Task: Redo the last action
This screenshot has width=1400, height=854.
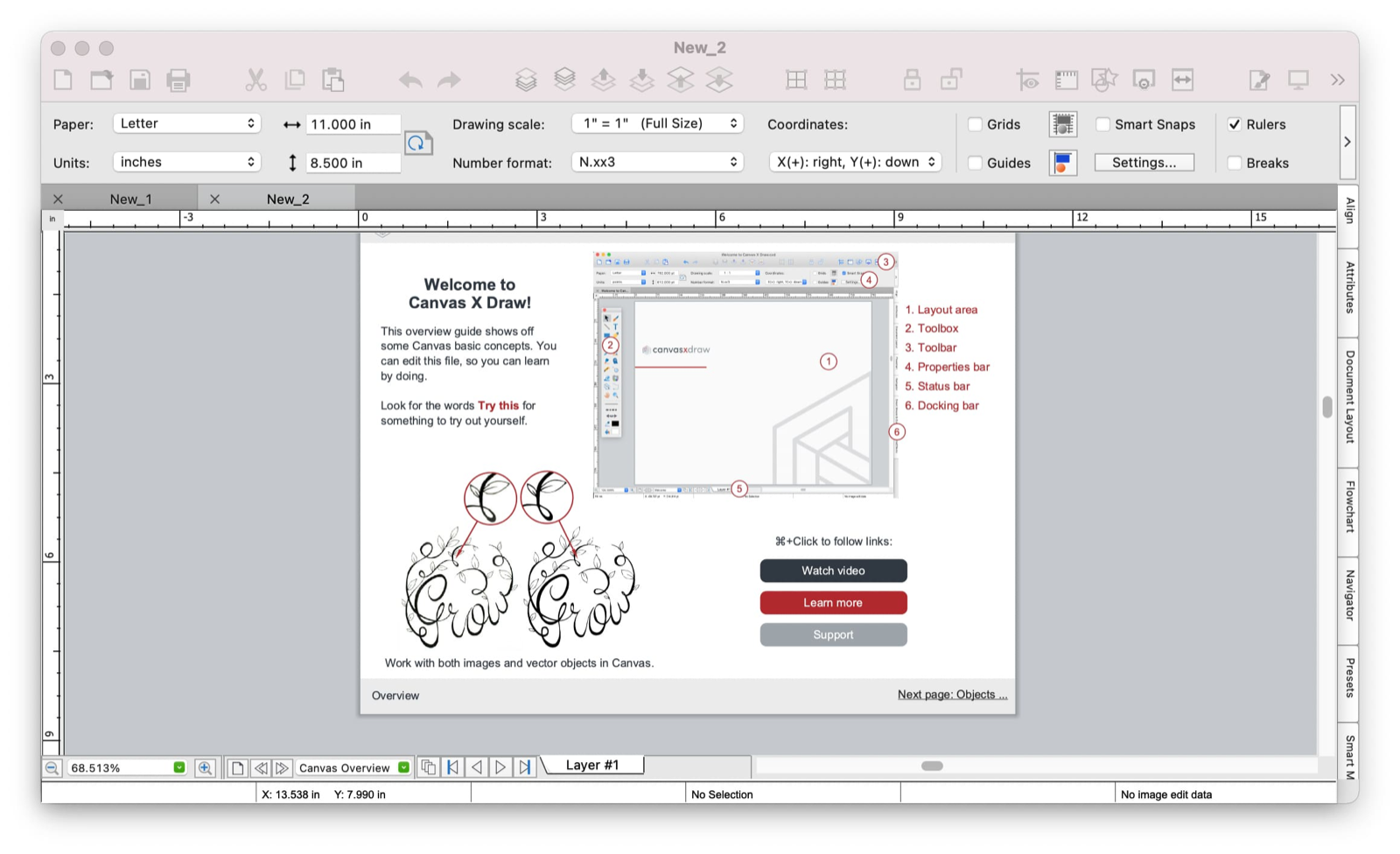Action: coord(449,80)
